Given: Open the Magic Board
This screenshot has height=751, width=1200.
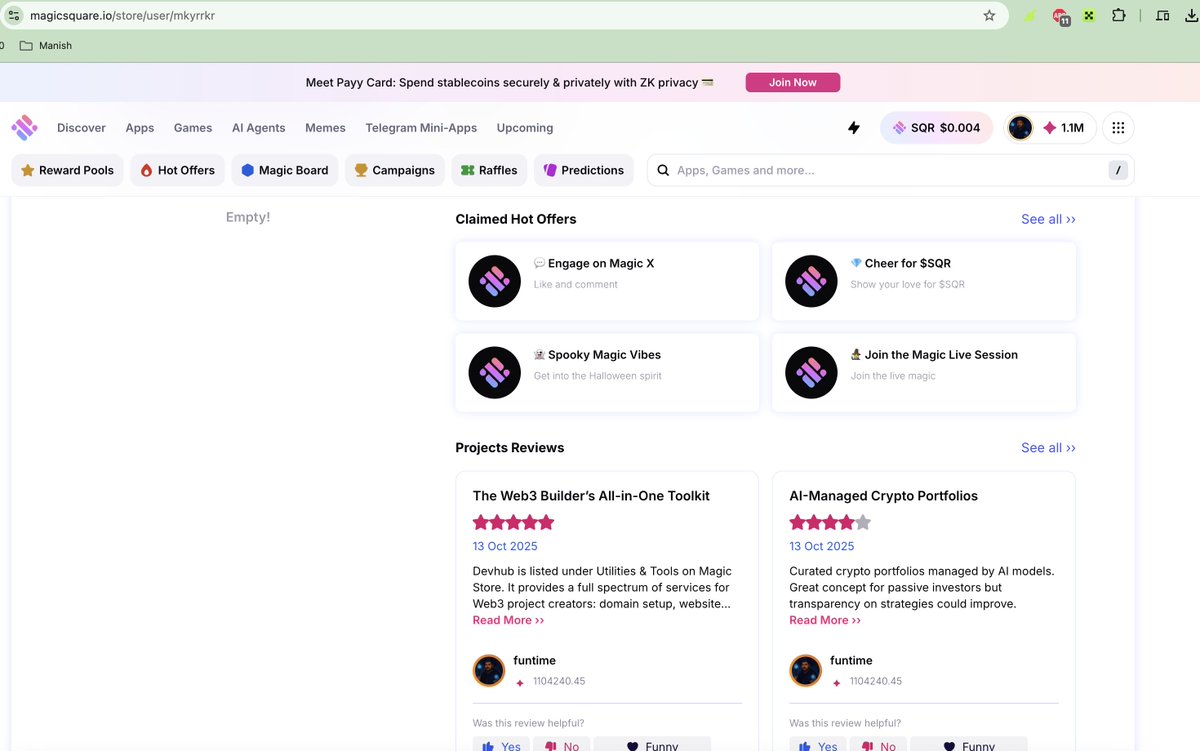Looking at the screenshot, I should pos(285,170).
